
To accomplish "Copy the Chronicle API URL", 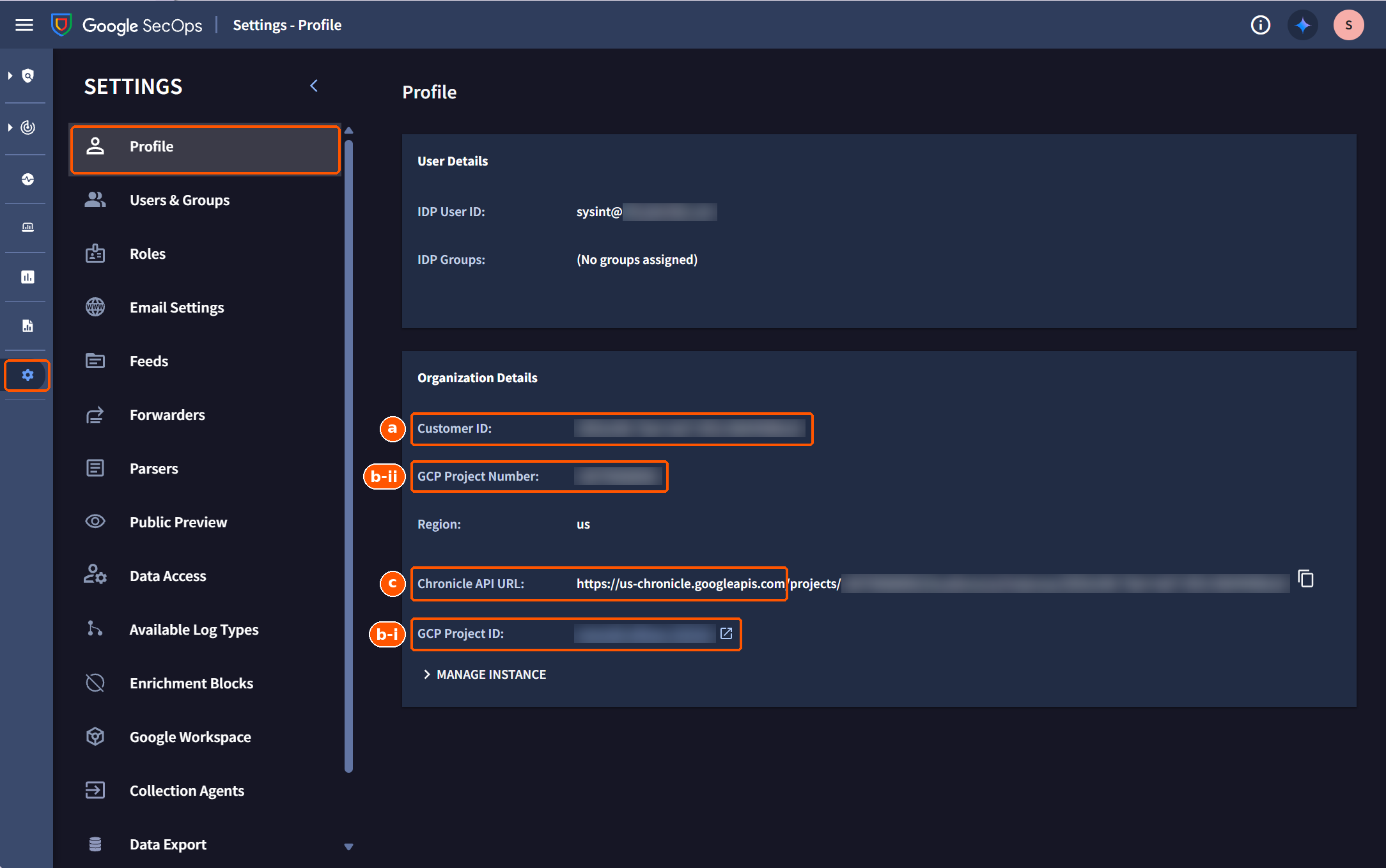I will (x=1305, y=579).
